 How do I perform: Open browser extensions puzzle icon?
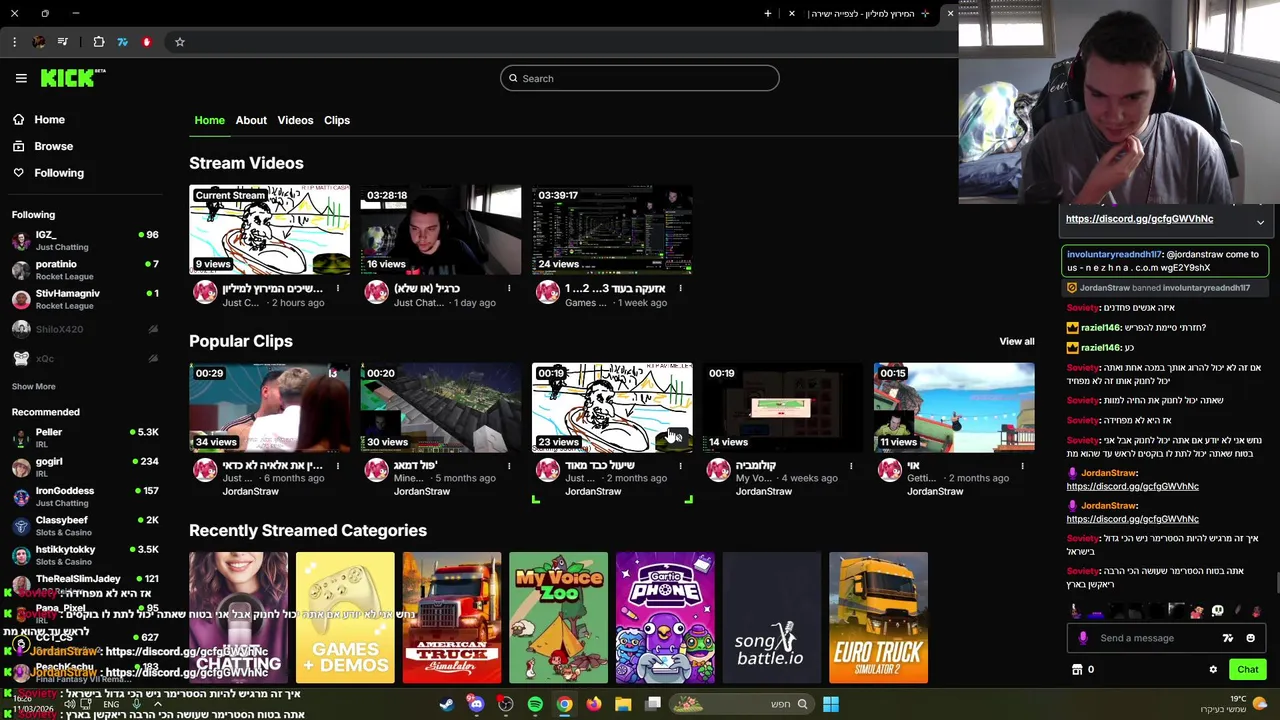coord(99,42)
